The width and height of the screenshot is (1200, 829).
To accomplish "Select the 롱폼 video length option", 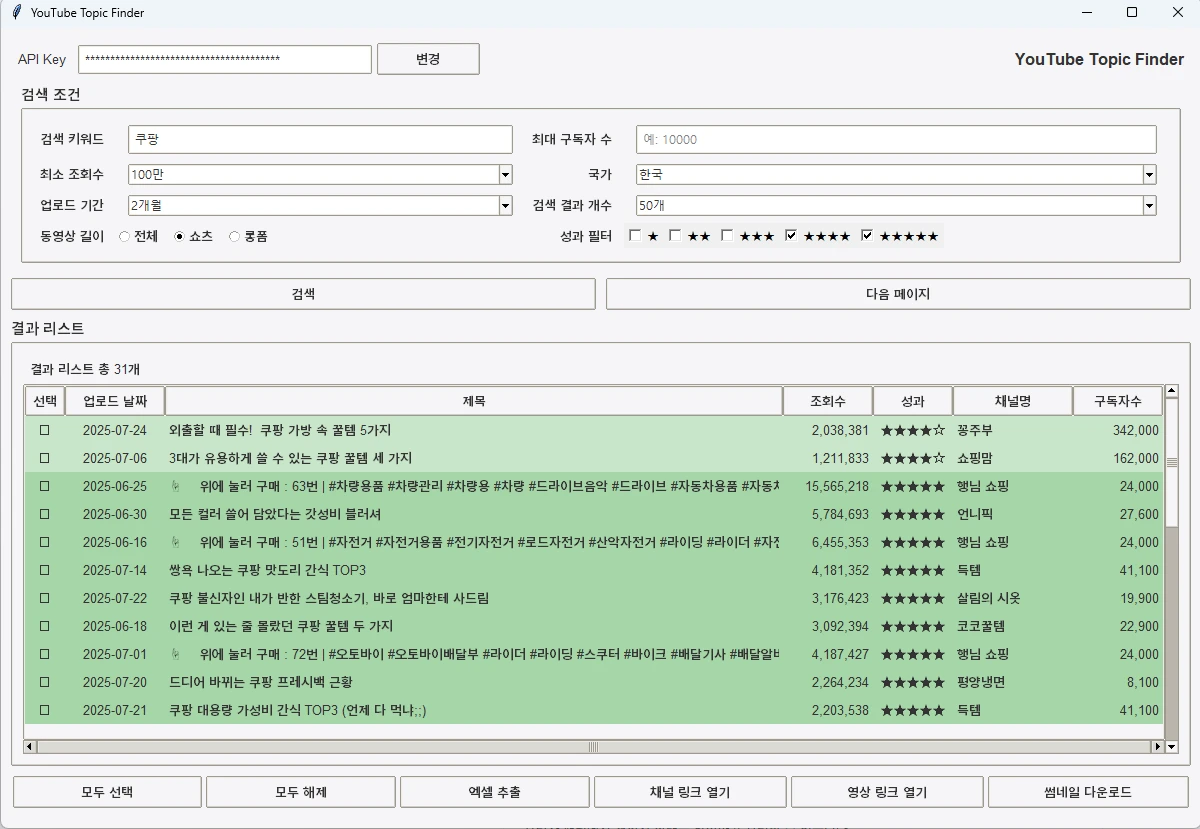I will (232, 236).
